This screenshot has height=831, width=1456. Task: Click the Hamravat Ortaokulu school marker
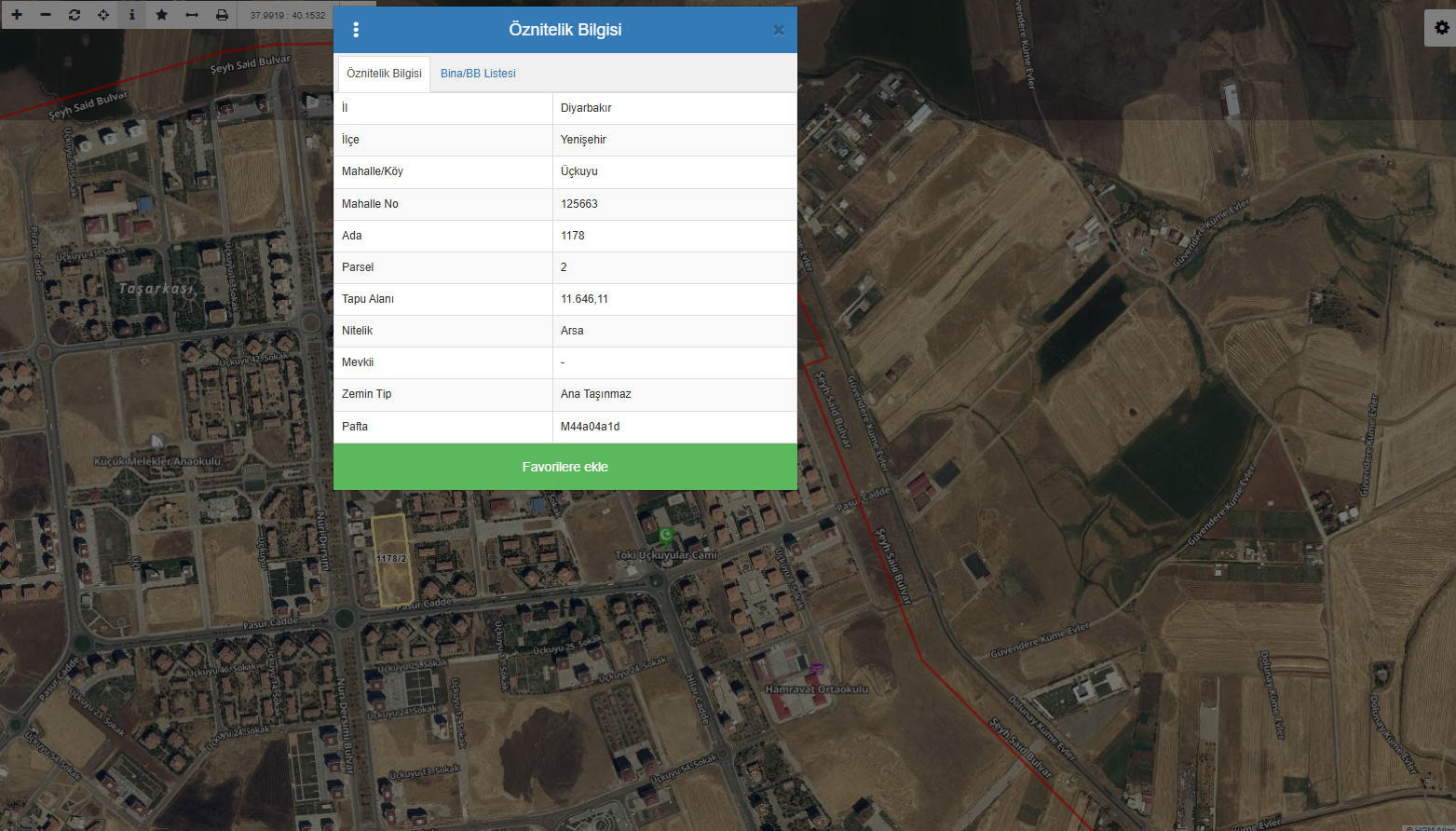[817, 668]
